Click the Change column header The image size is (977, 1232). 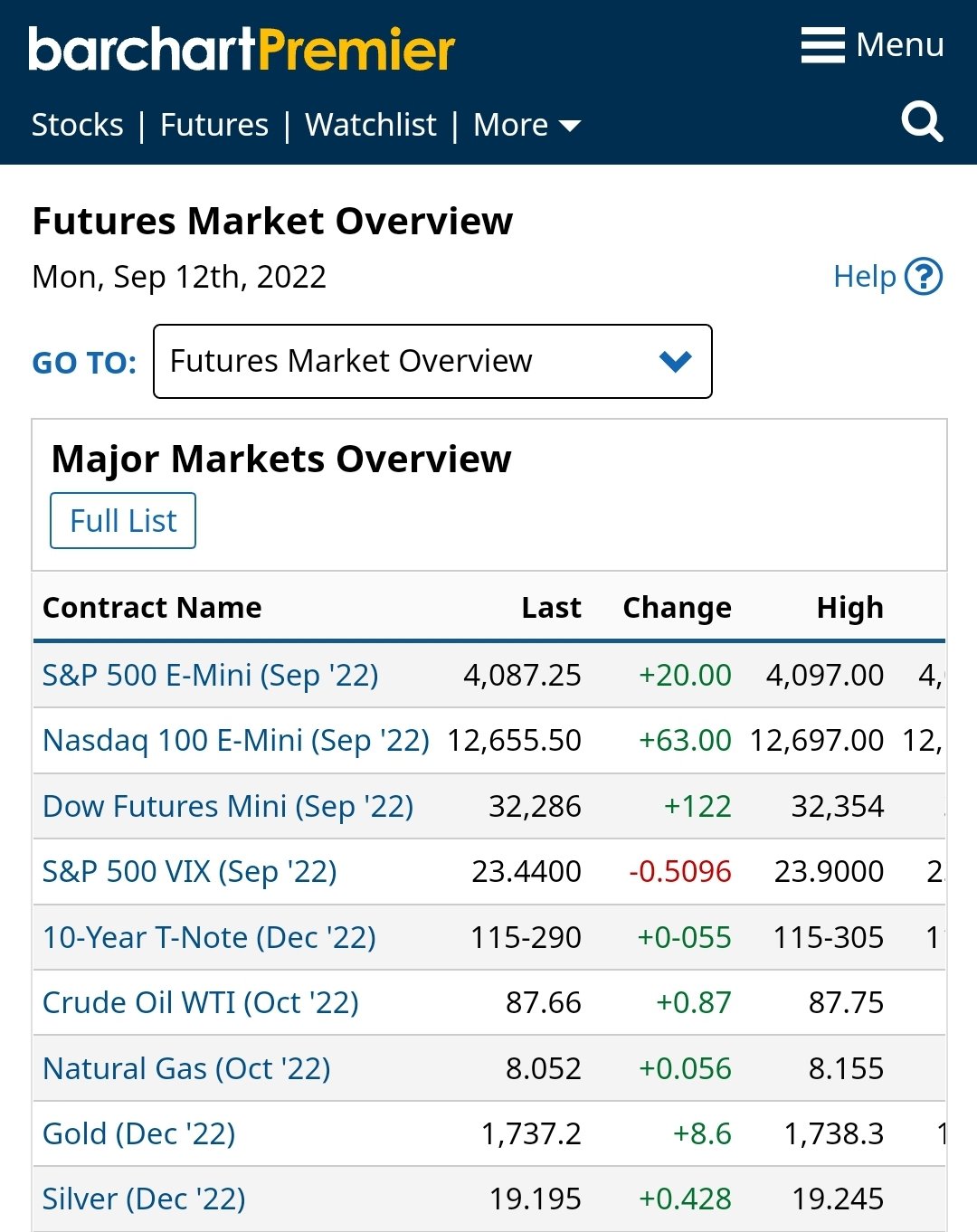(677, 608)
